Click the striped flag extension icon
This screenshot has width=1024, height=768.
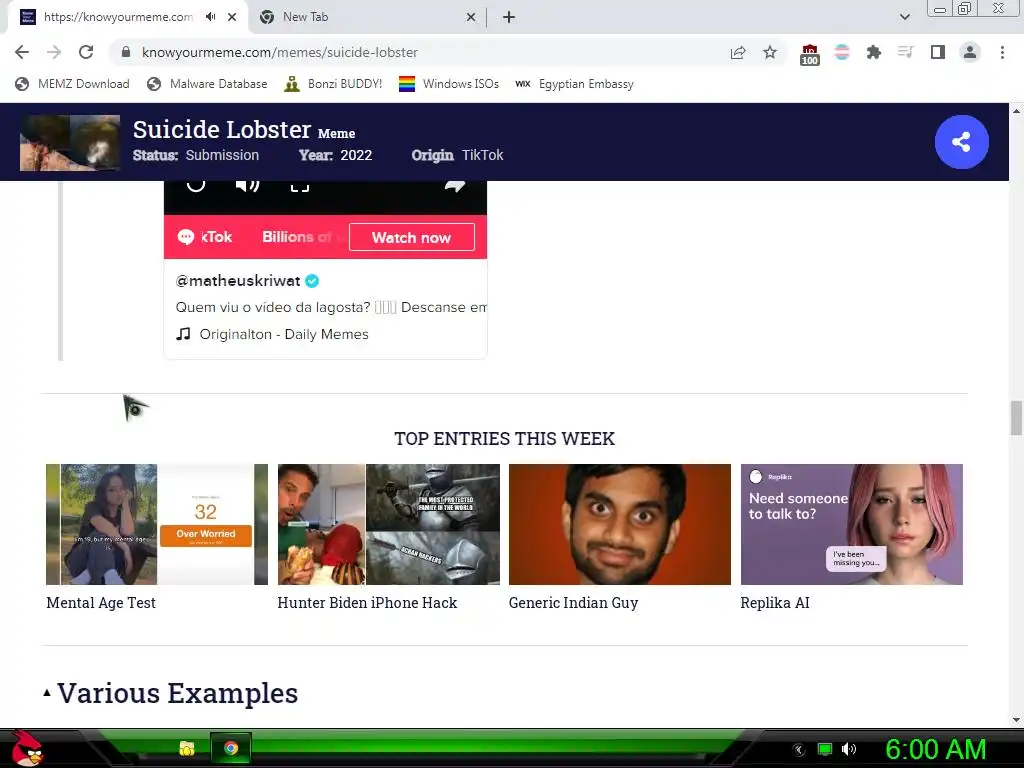click(x=842, y=52)
